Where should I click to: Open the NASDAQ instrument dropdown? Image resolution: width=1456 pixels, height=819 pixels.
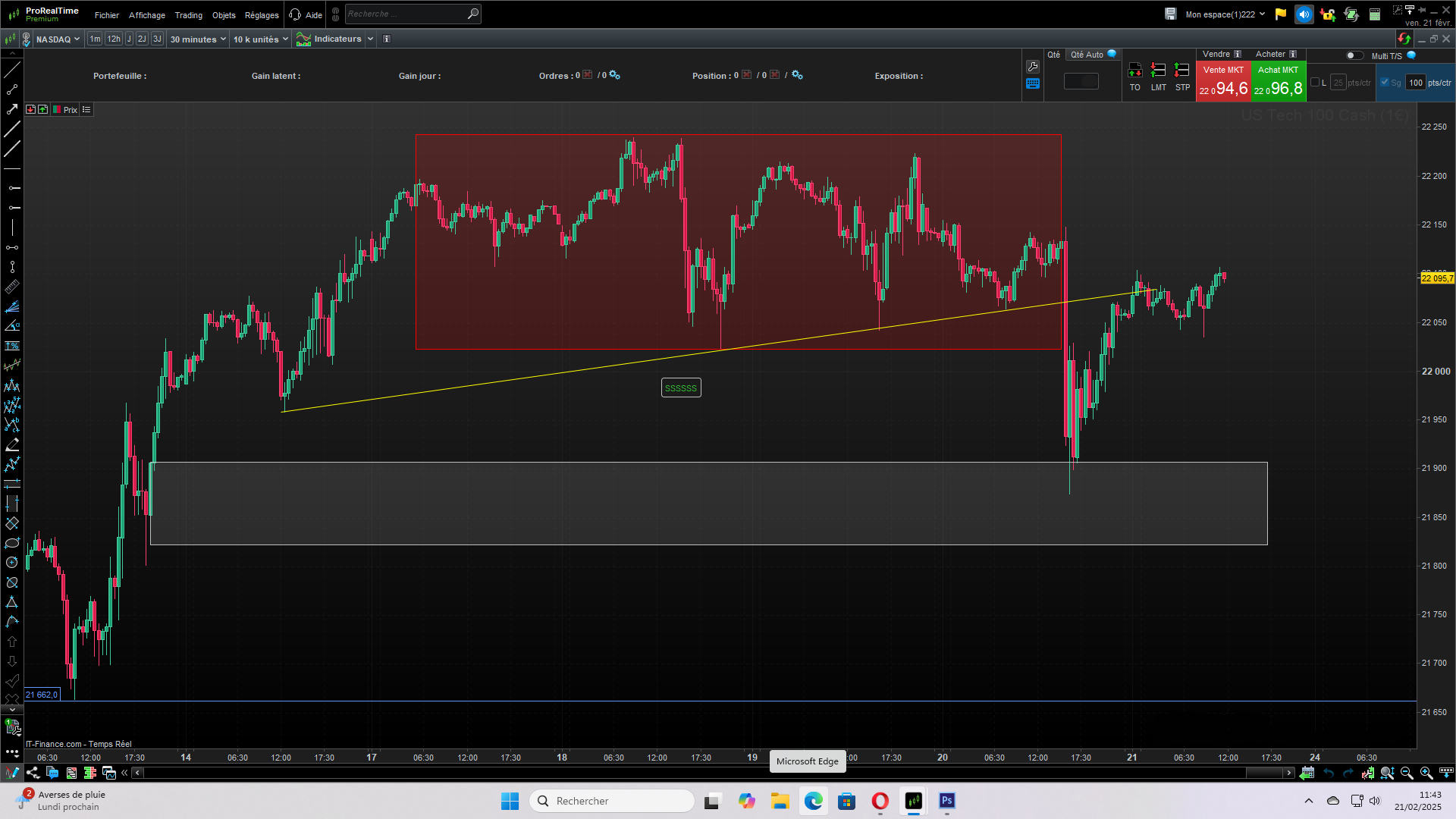[58, 39]
